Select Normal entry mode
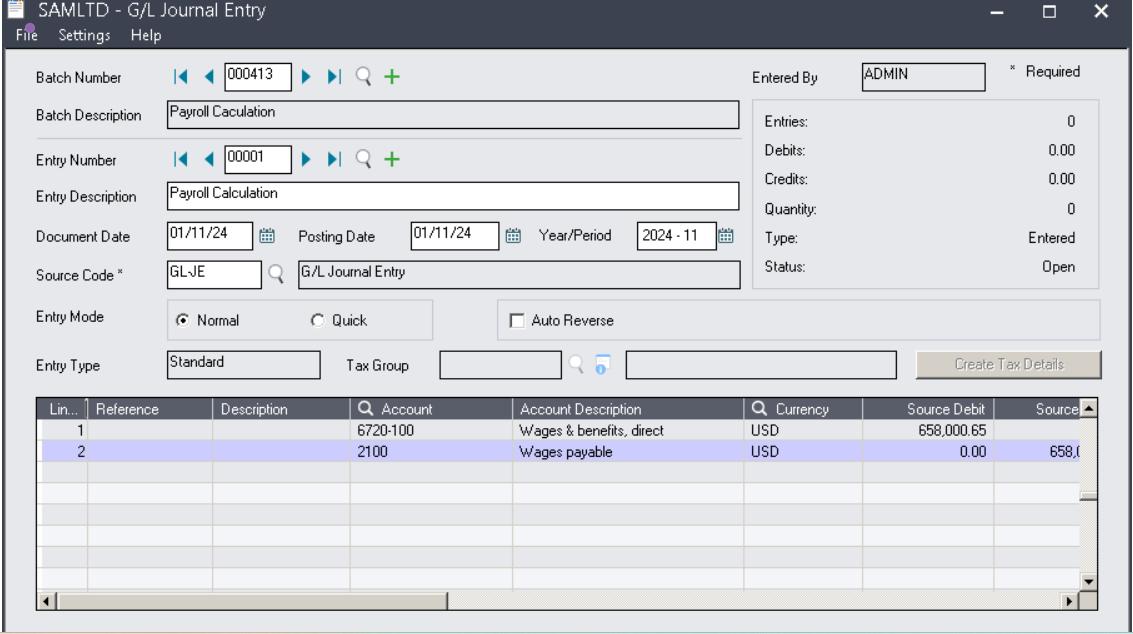The height and width of the screenshot is (634, 1133). (x=183, y=320)
